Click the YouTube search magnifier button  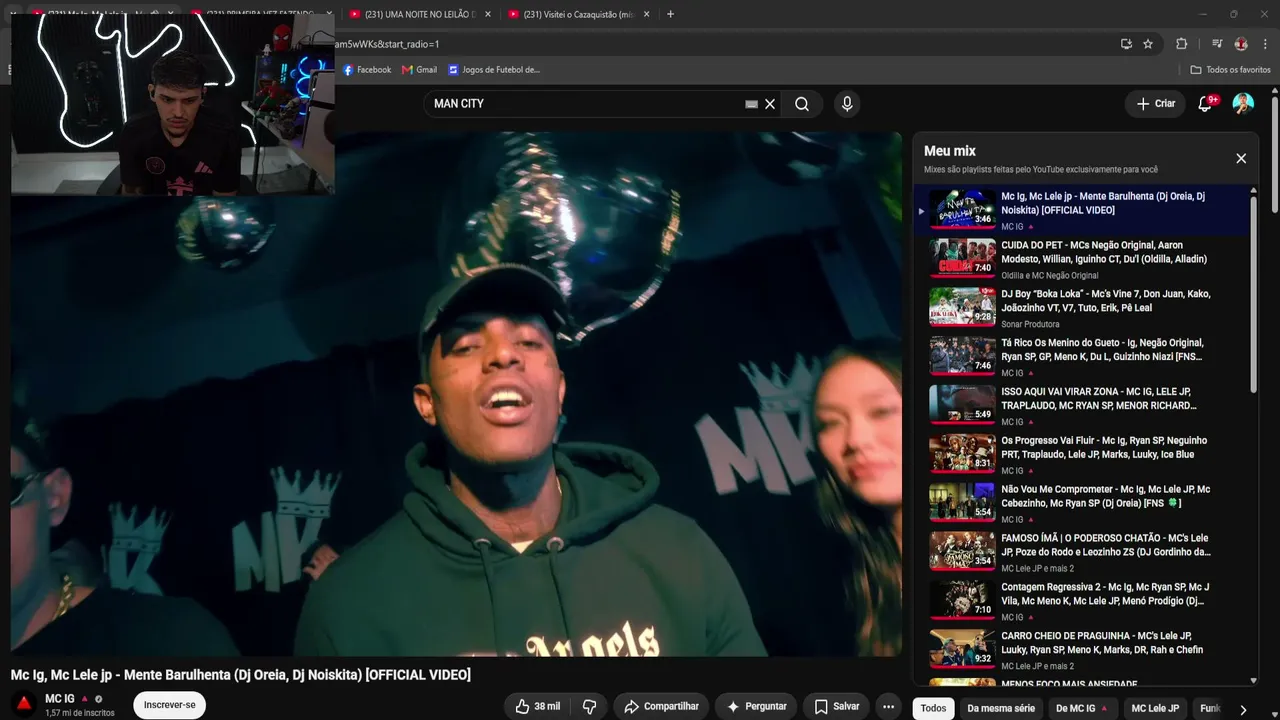(x=802, y=104)
